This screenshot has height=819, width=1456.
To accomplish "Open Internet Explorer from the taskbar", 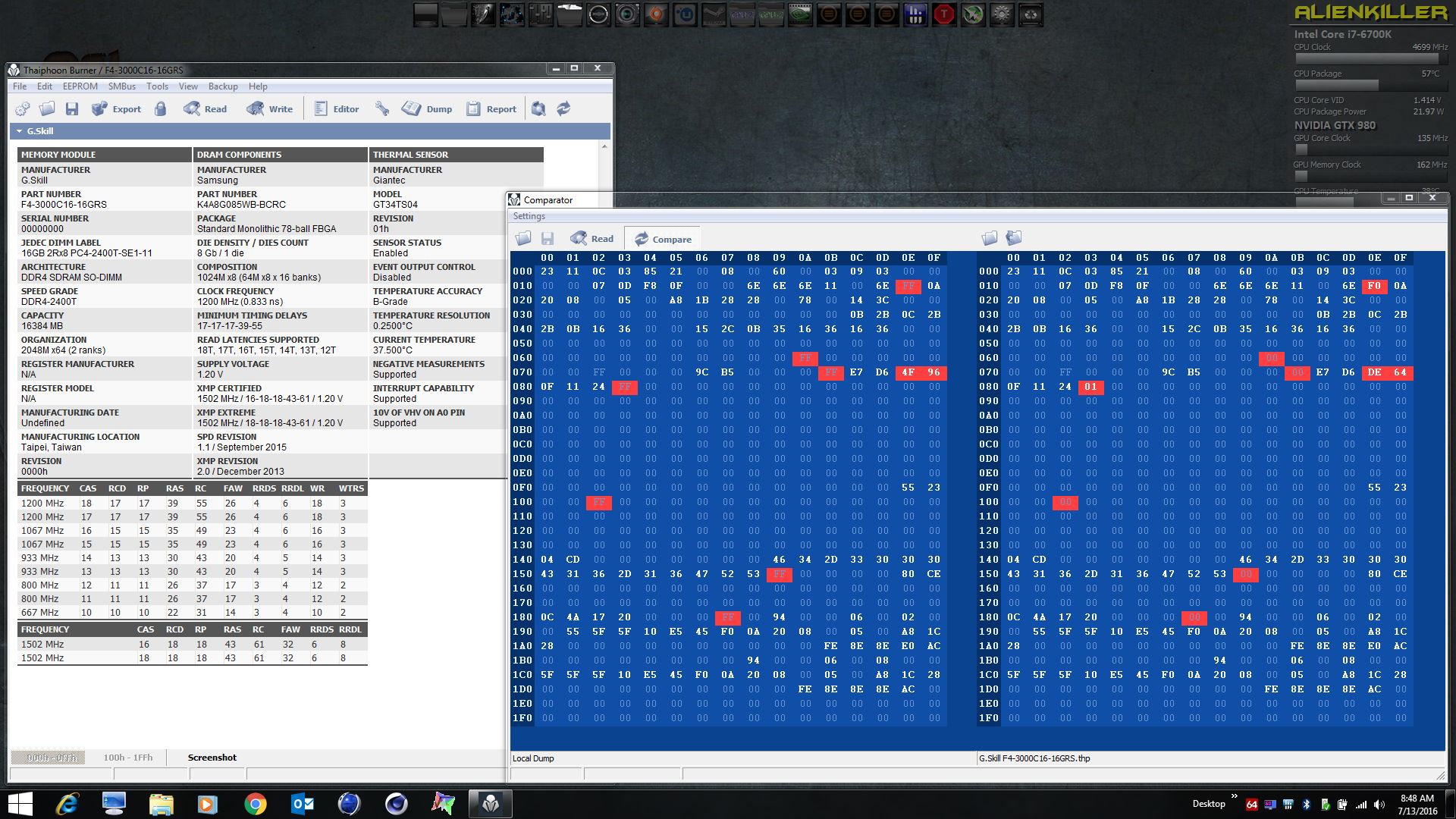I will (x=67, y=804).
